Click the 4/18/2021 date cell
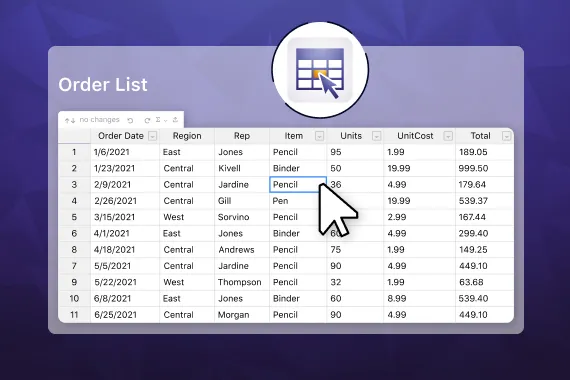This screenshot has width=570, height=380. [x=125, y=250]
